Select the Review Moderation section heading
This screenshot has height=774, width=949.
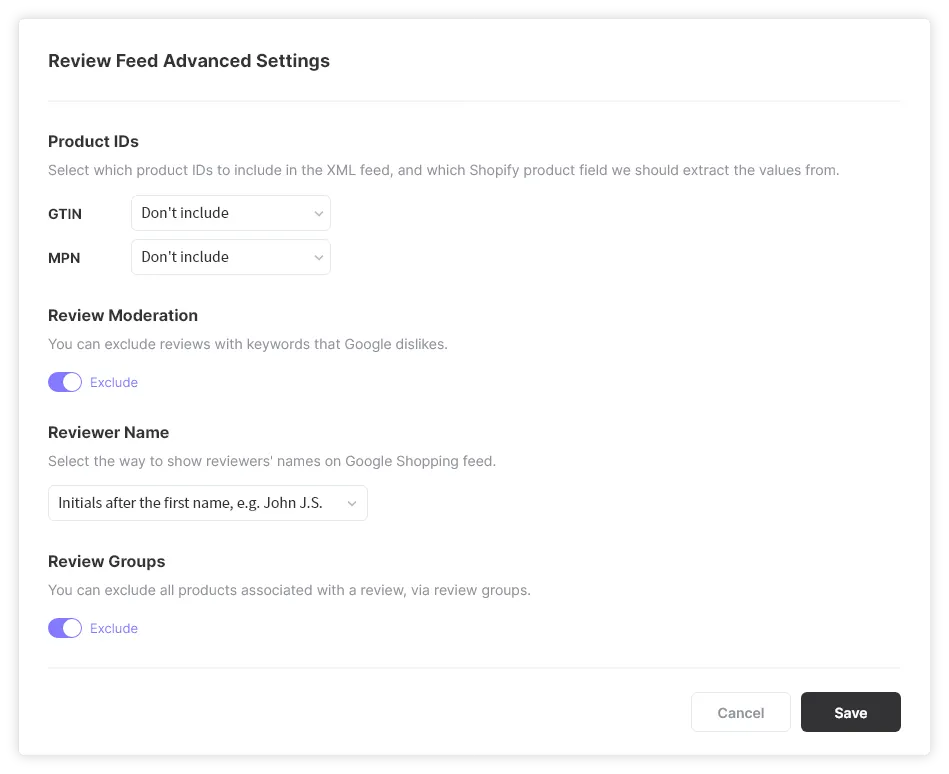tap(123, 315)
